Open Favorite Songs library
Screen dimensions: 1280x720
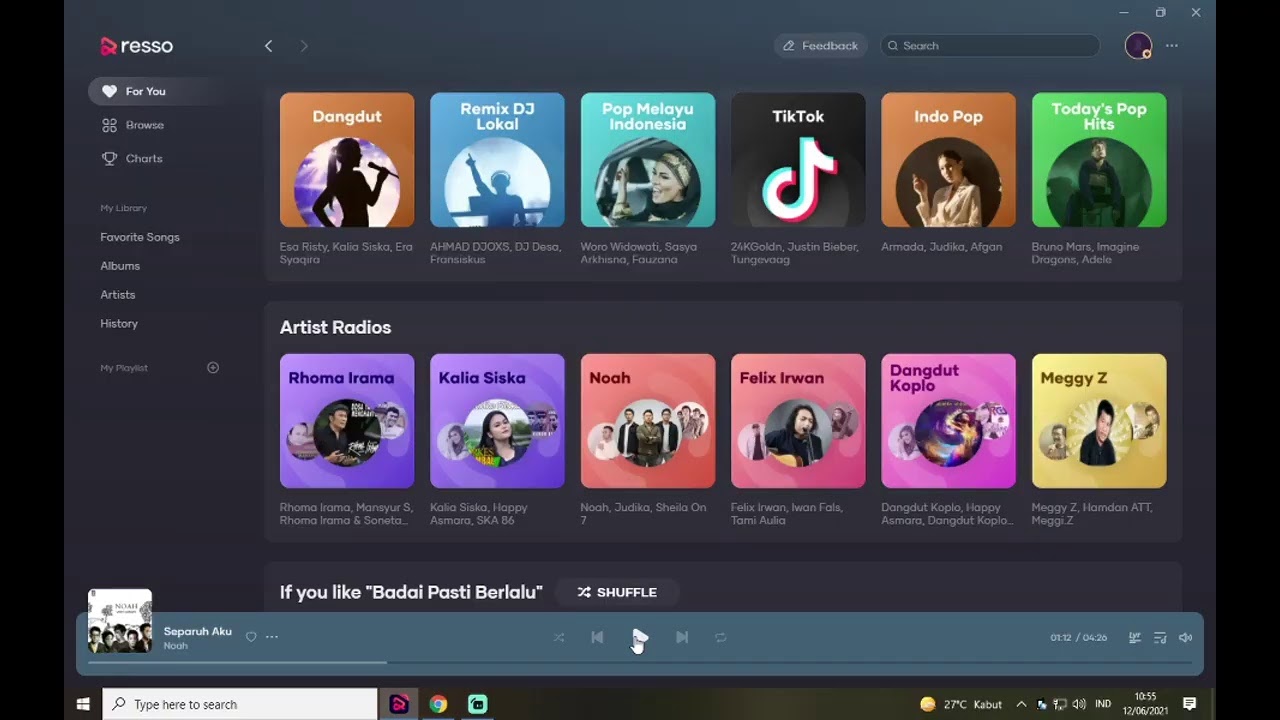pyautogui.click(x=140, y=237)
